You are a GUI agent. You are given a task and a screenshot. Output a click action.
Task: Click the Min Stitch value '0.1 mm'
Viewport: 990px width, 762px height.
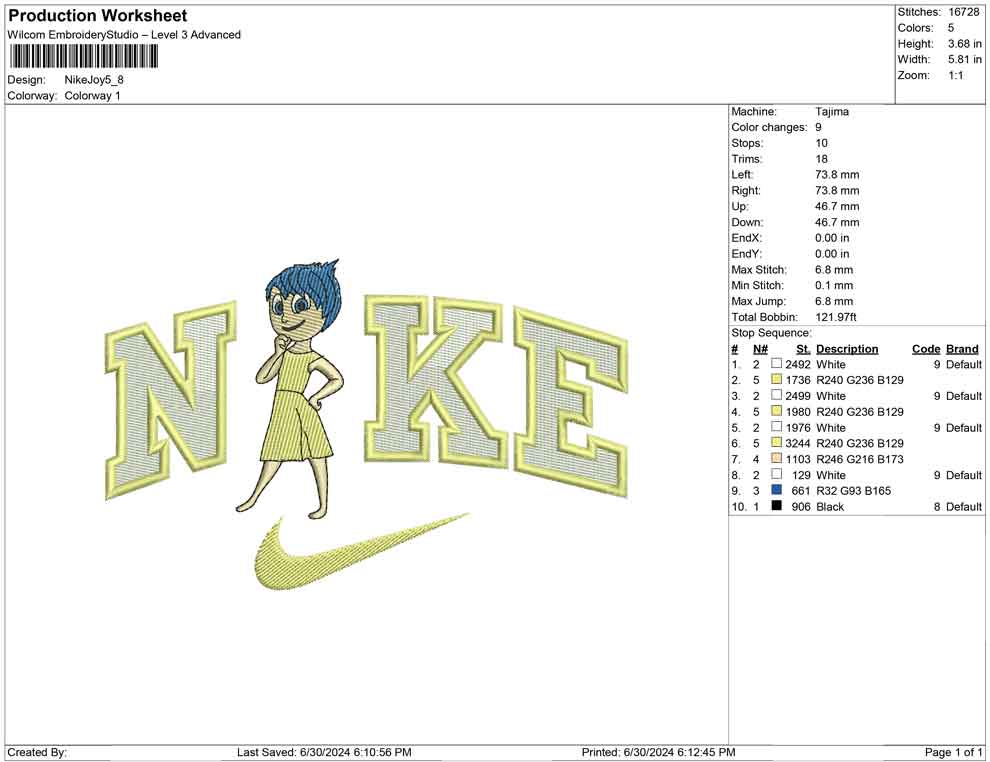[x=834, y=285]
